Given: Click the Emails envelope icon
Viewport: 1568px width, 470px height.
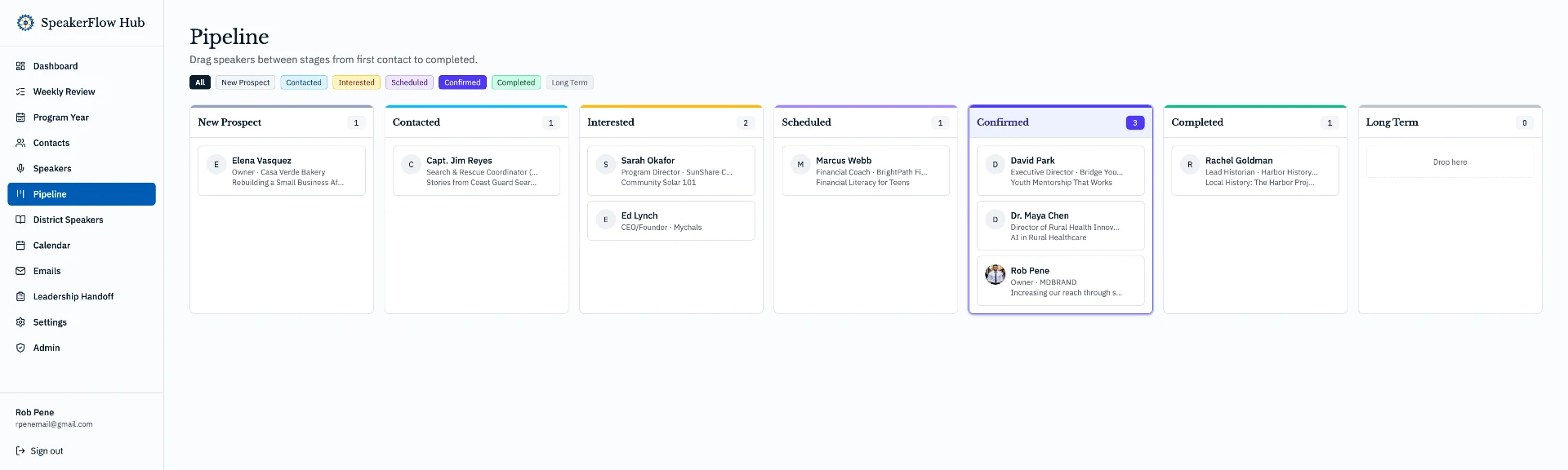Looking at the screenshot, I should pyautogui.click(x=20, y=271).
